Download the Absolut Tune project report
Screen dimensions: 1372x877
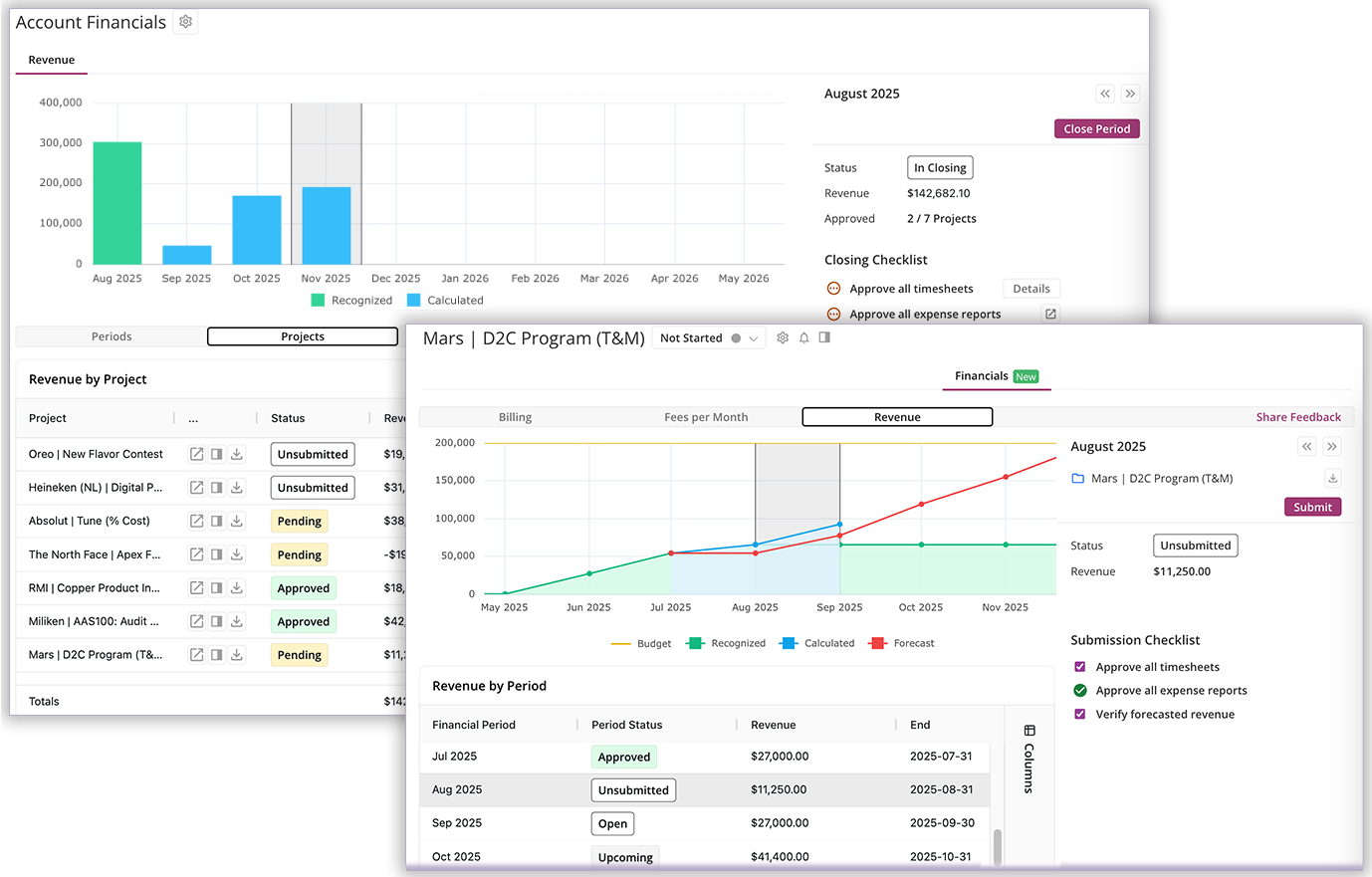click(238, 521)
